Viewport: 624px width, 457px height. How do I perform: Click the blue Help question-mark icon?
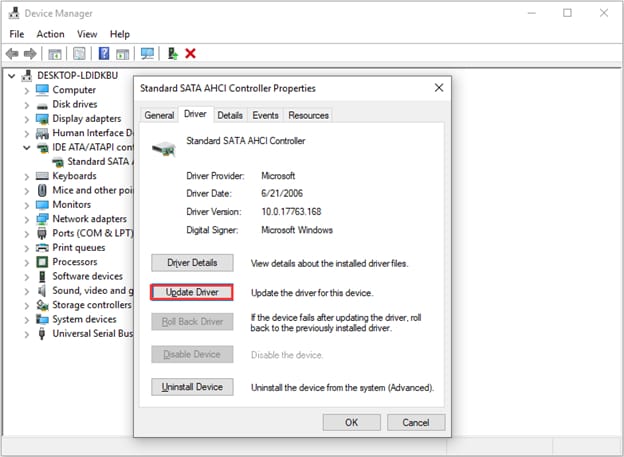104,53
